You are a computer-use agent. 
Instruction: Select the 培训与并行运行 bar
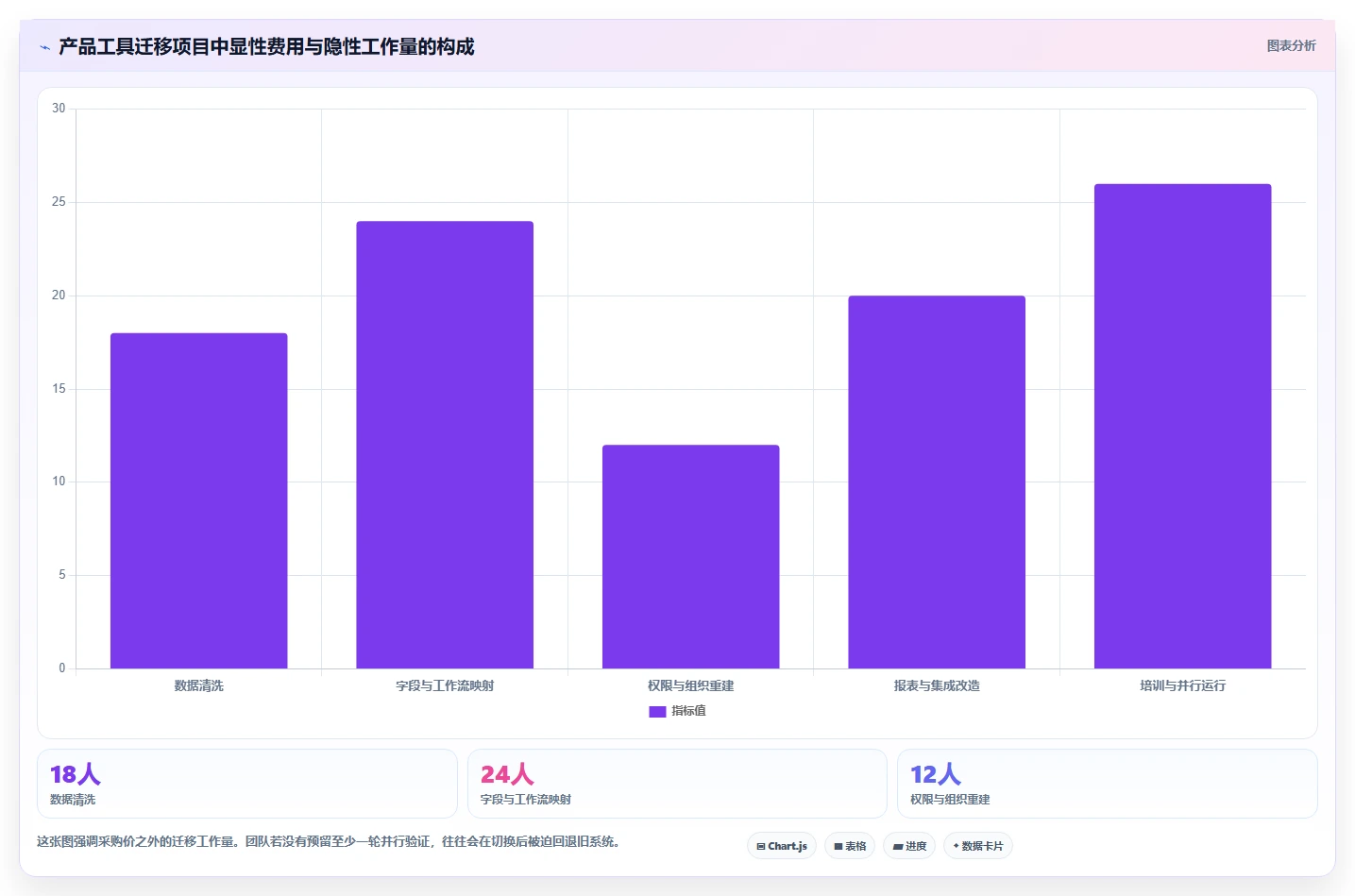coord(1183,426)
